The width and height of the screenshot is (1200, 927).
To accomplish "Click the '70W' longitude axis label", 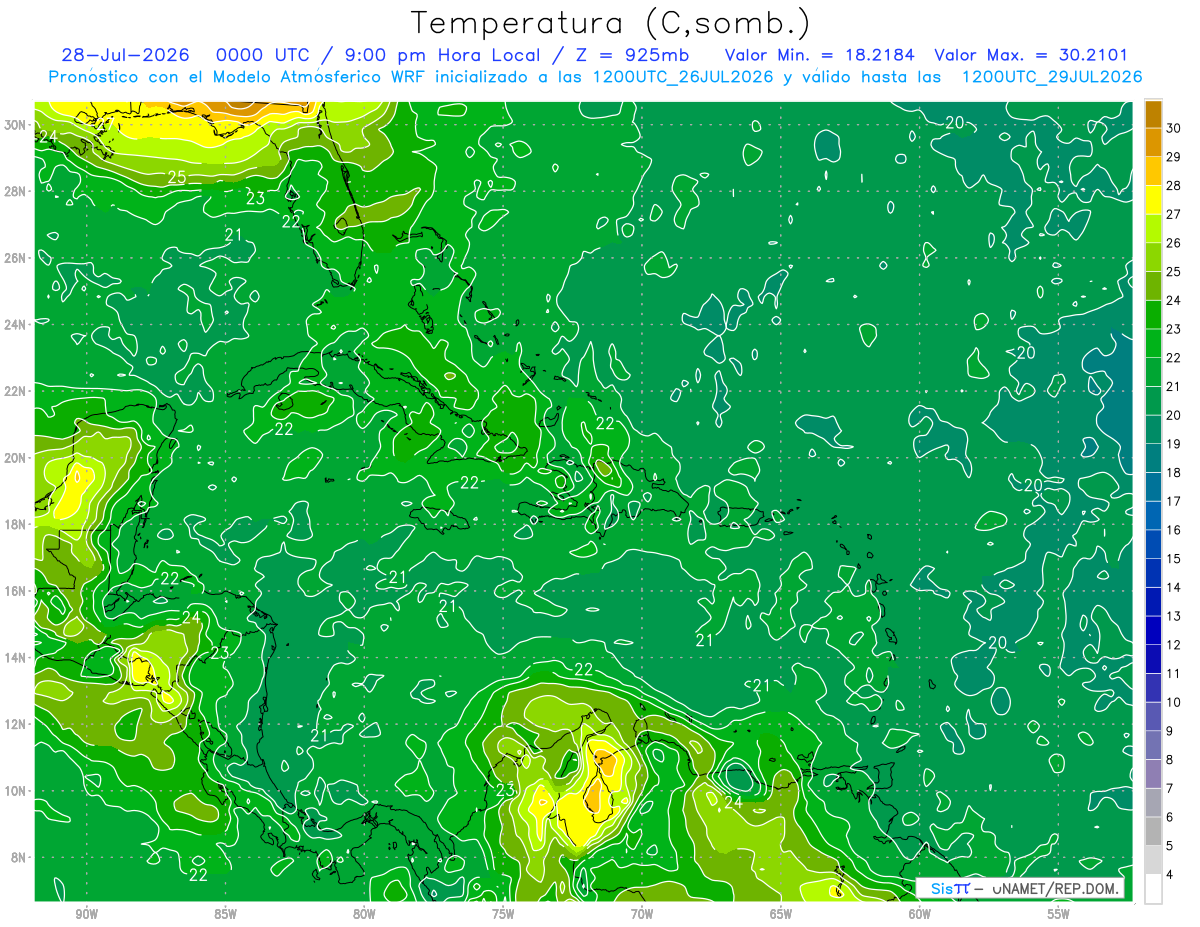I will (x=642, y=914).
